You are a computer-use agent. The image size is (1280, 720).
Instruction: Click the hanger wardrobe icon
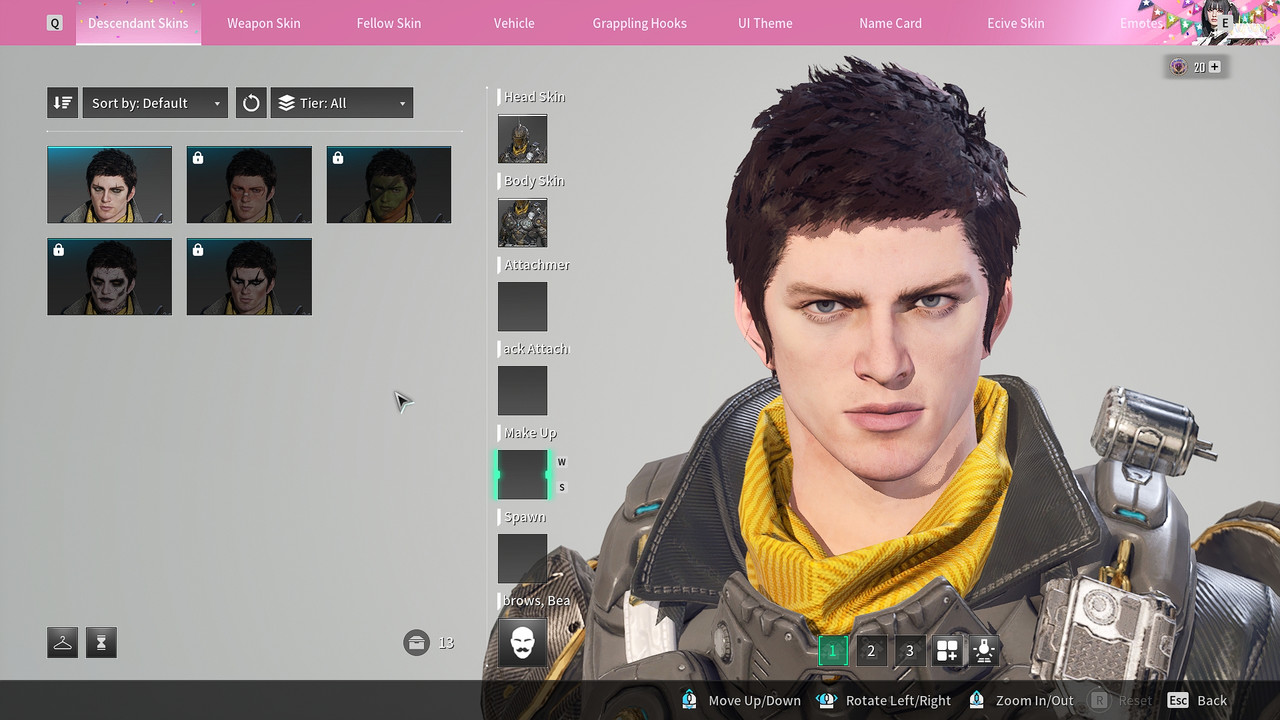62,642
